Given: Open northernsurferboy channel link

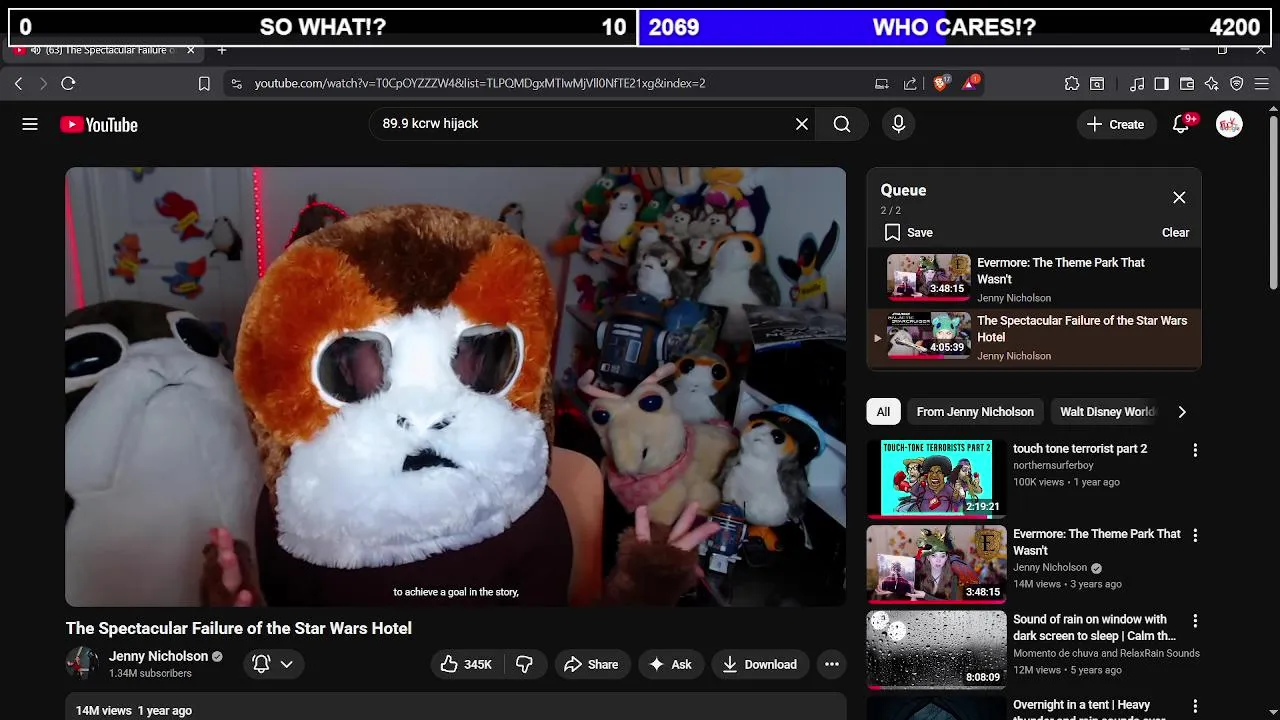Looking at the screenshot, I should (1053, 466).
